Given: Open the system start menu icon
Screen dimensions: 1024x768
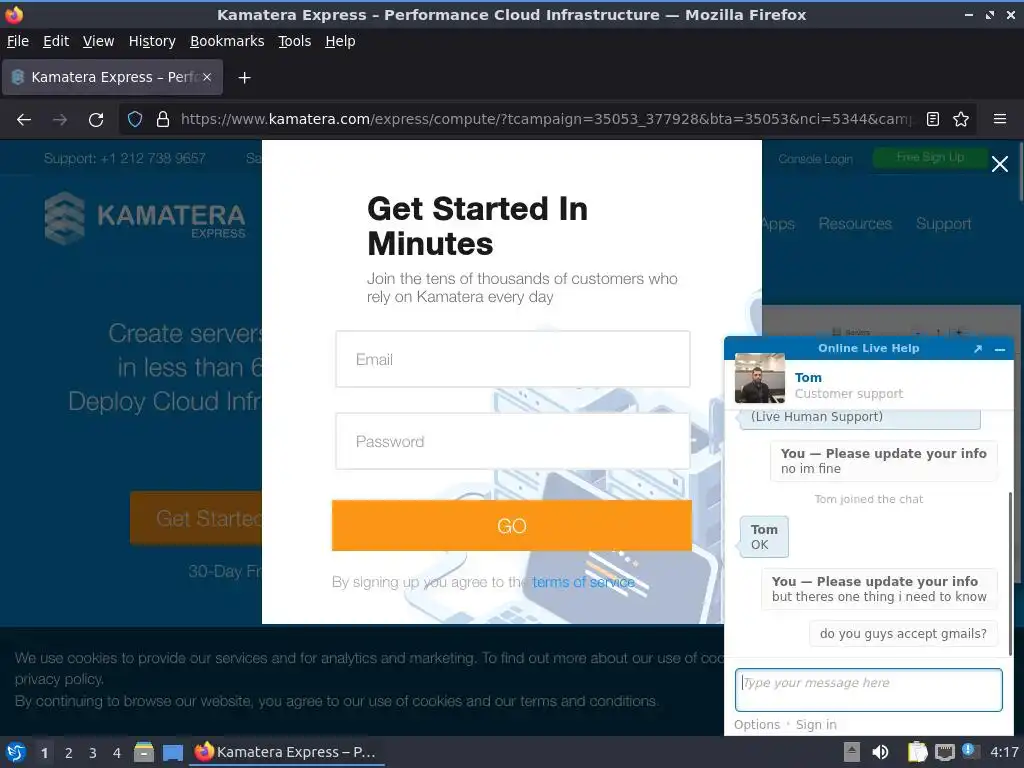Looking at the screenshot, I should point(16,752).
